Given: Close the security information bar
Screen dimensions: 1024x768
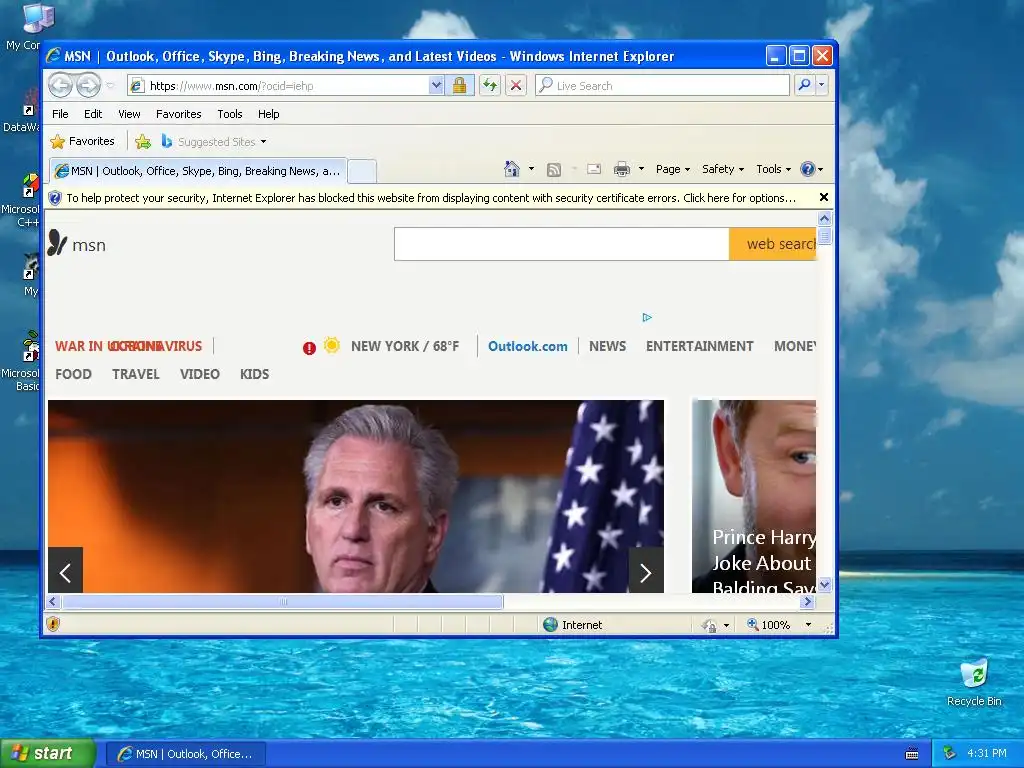Looking at the screenshot, I should [x=824, y=197].
